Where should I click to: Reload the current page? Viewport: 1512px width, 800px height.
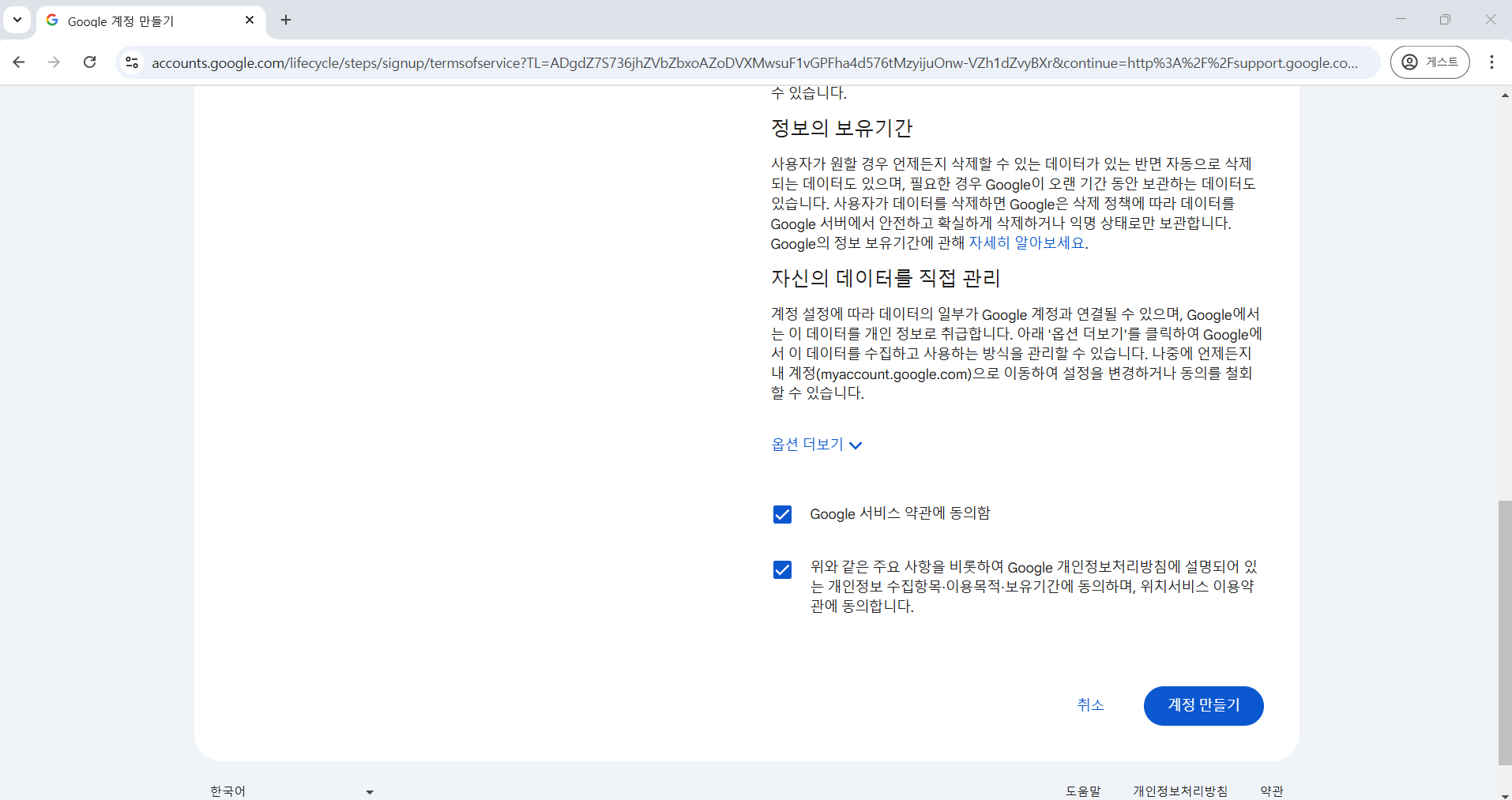pos(90,62)
